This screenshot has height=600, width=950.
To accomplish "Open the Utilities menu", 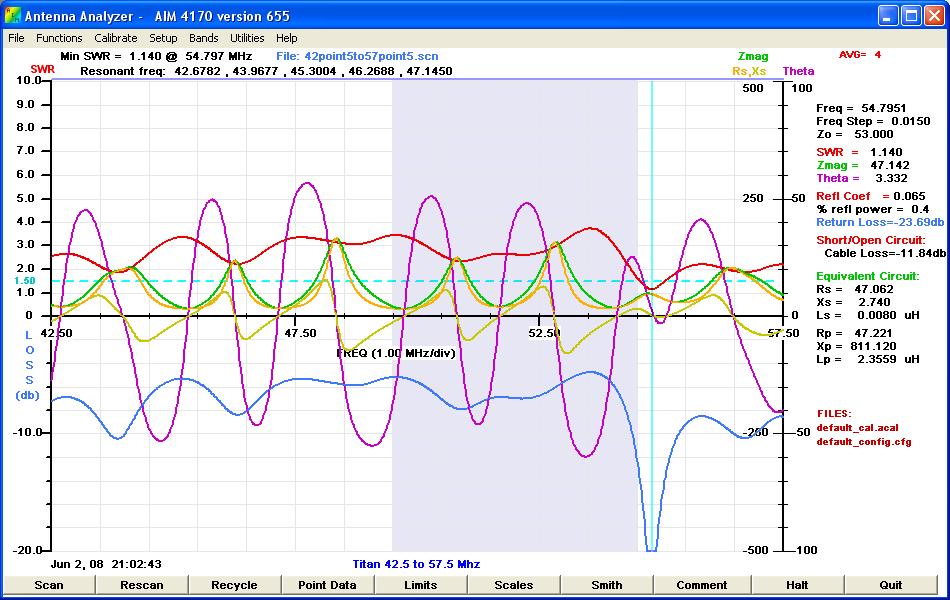I will 247,38.
